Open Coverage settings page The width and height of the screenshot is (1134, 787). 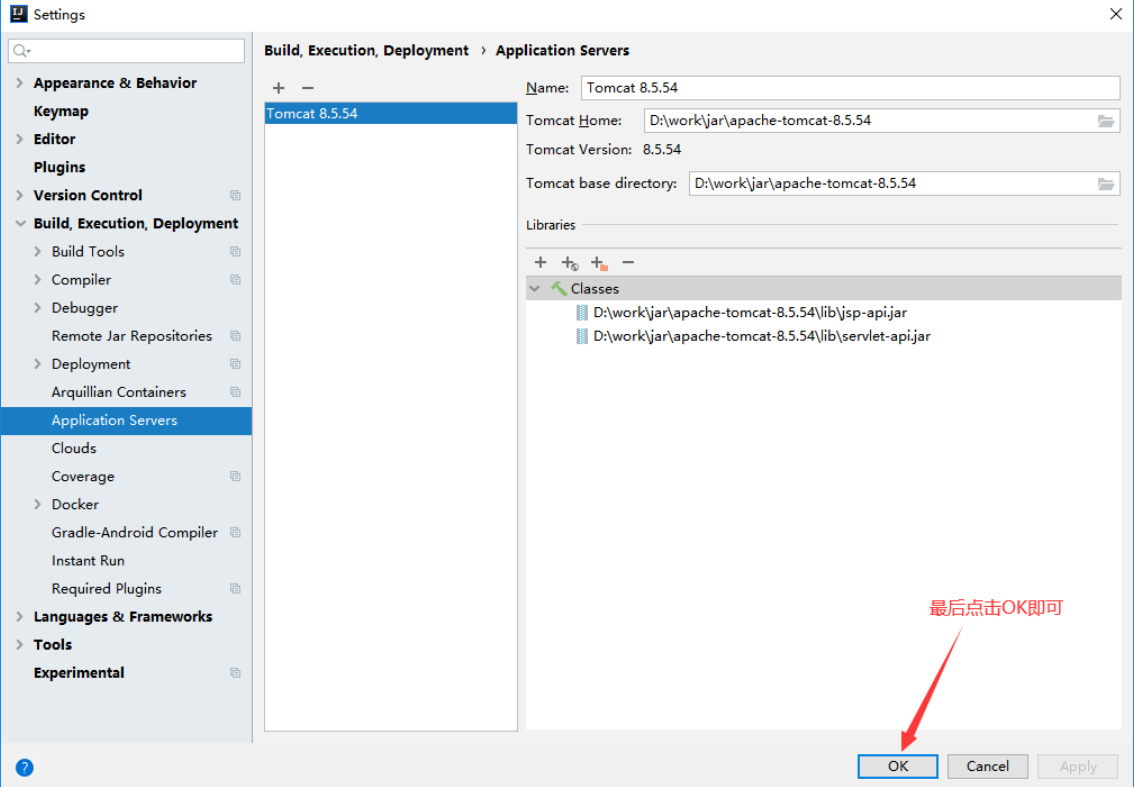point(83,477)
